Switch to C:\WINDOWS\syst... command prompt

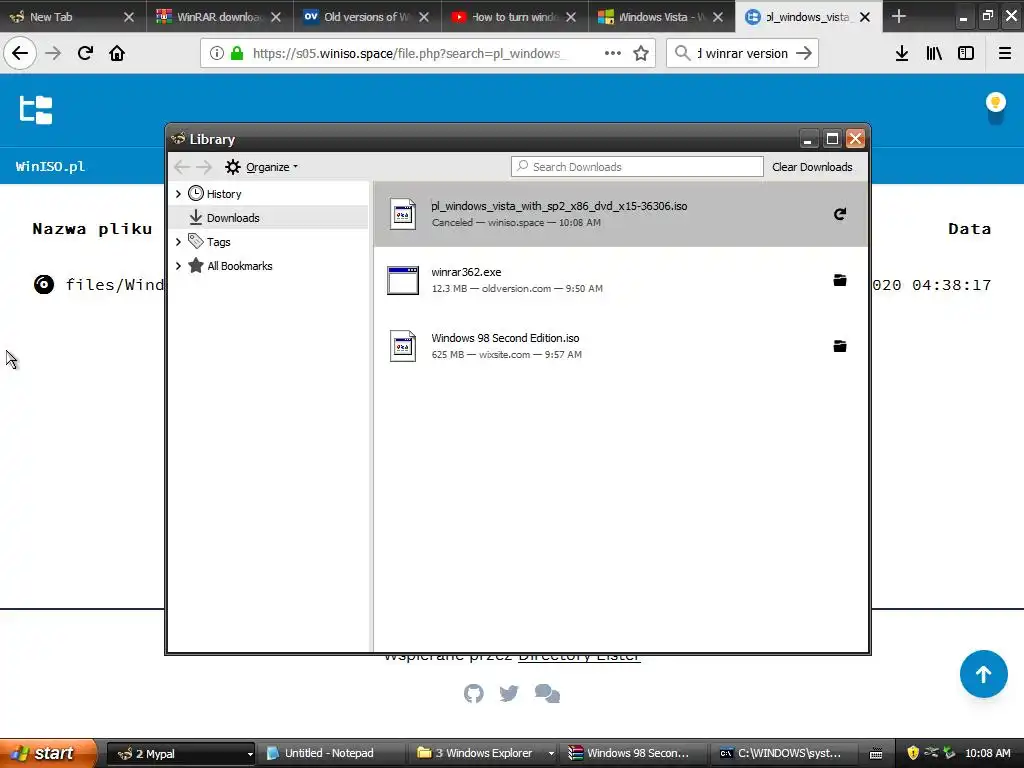(784, 754)
